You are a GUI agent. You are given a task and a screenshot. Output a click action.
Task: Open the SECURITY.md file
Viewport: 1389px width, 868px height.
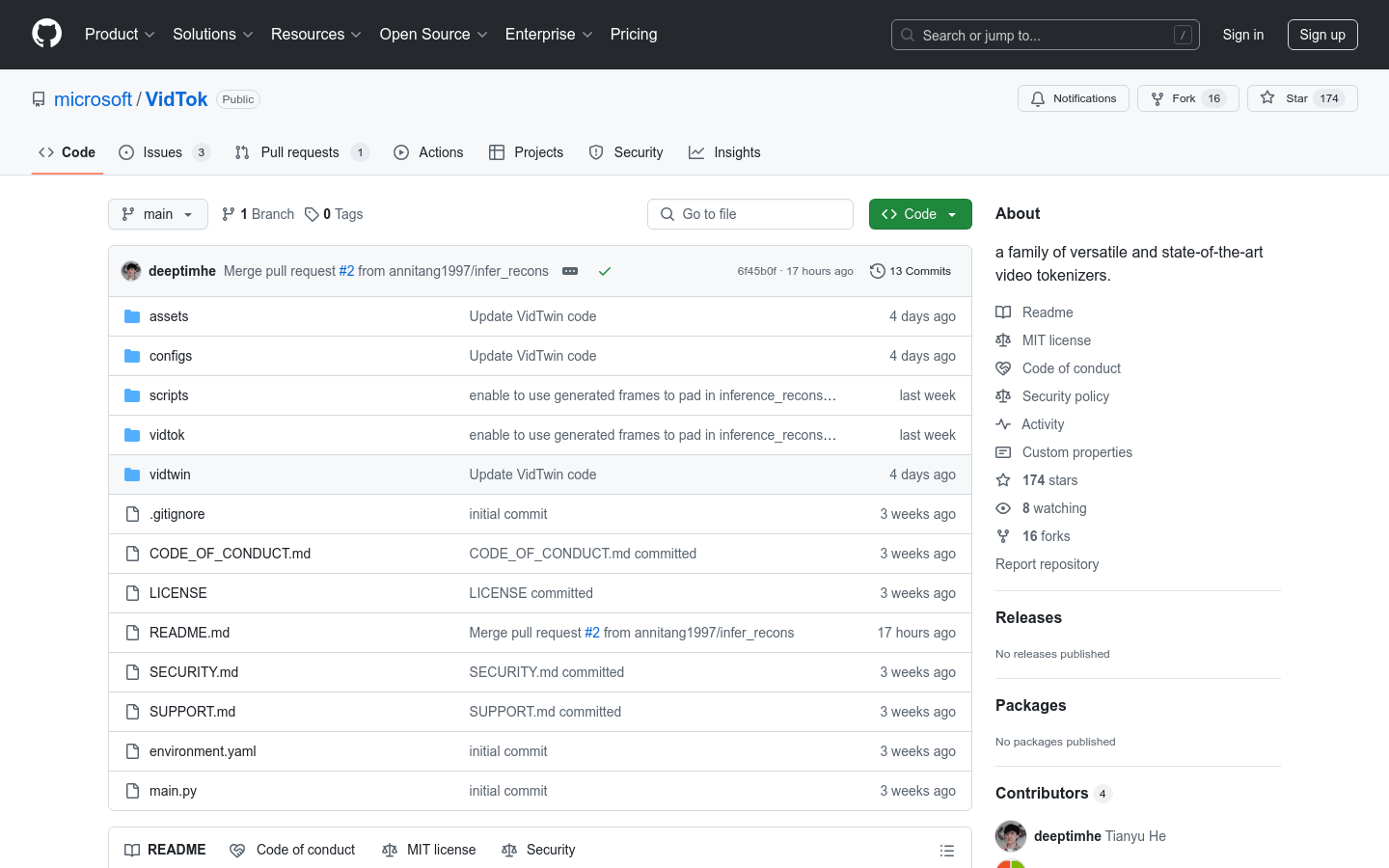194,672
